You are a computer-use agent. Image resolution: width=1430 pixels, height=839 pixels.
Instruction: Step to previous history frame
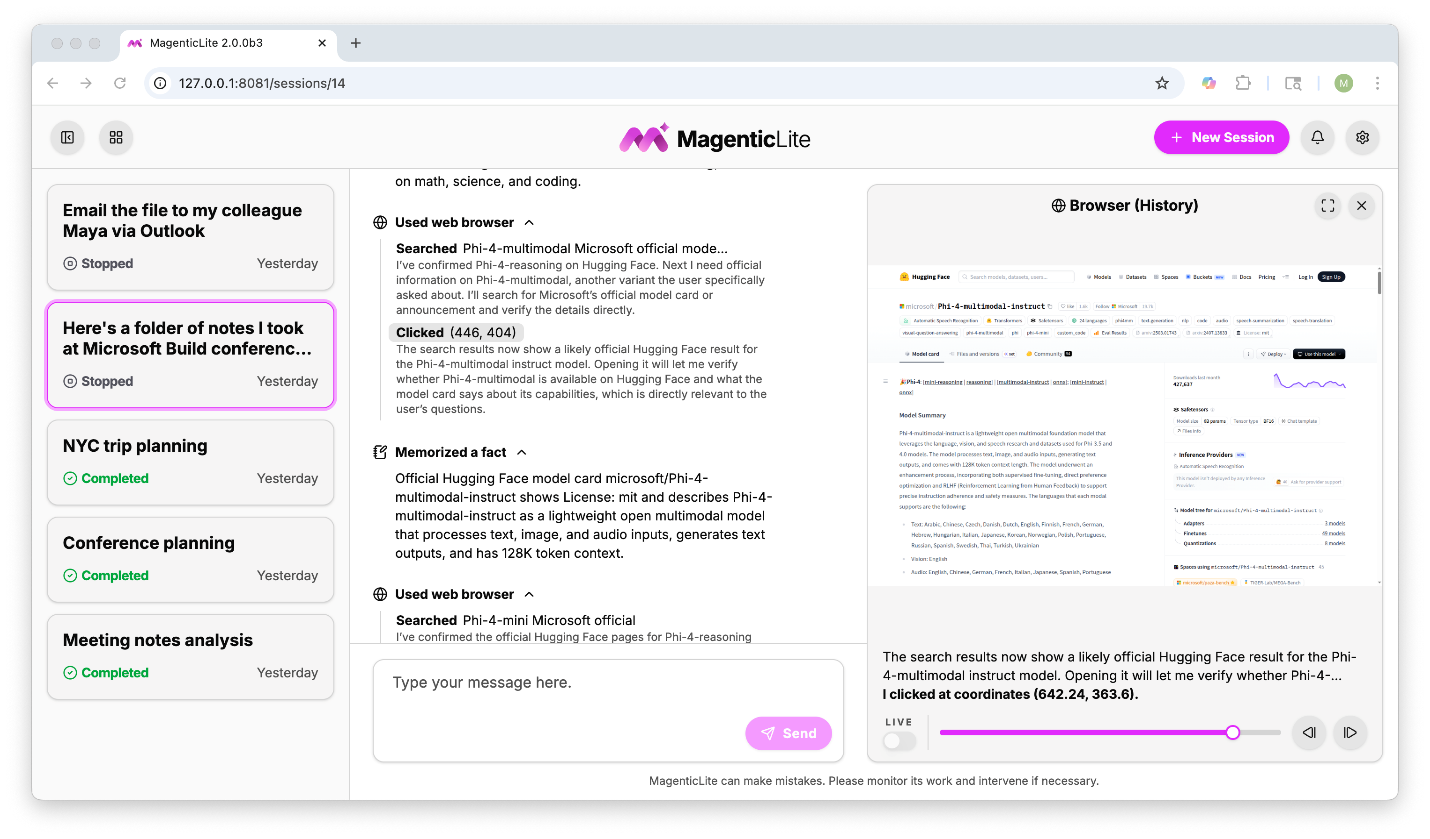[x=1309, y=733]
